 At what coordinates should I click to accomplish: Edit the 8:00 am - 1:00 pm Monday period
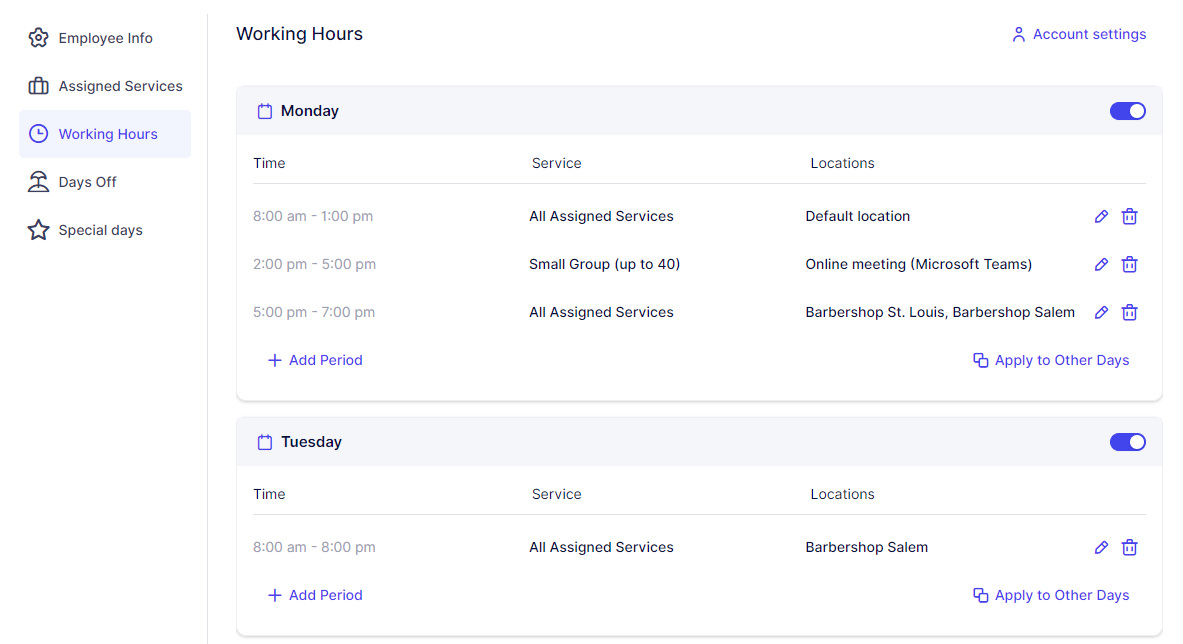click(x=1101, y=216)
